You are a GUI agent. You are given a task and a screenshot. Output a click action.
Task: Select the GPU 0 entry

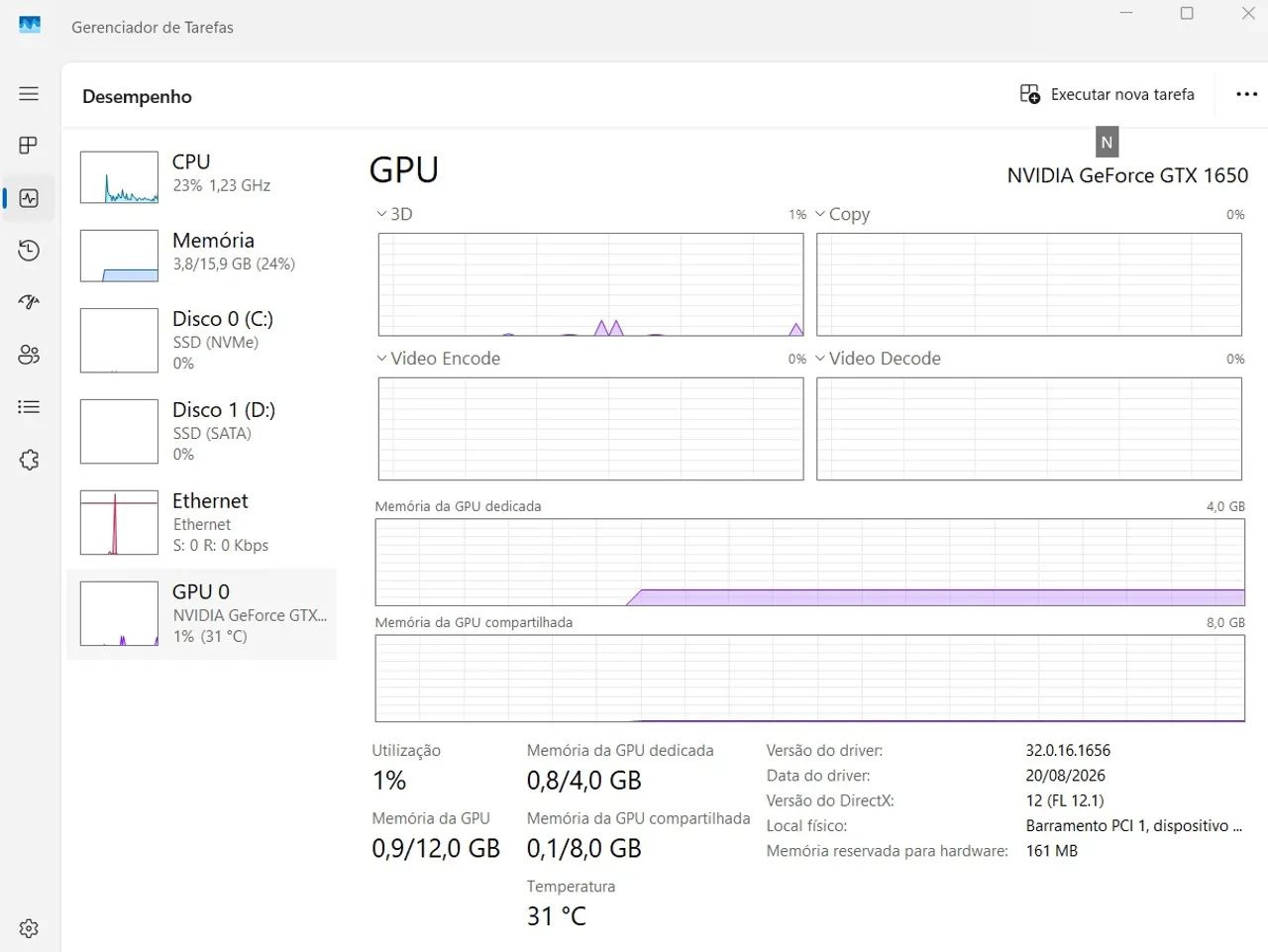tap(202, 613)
